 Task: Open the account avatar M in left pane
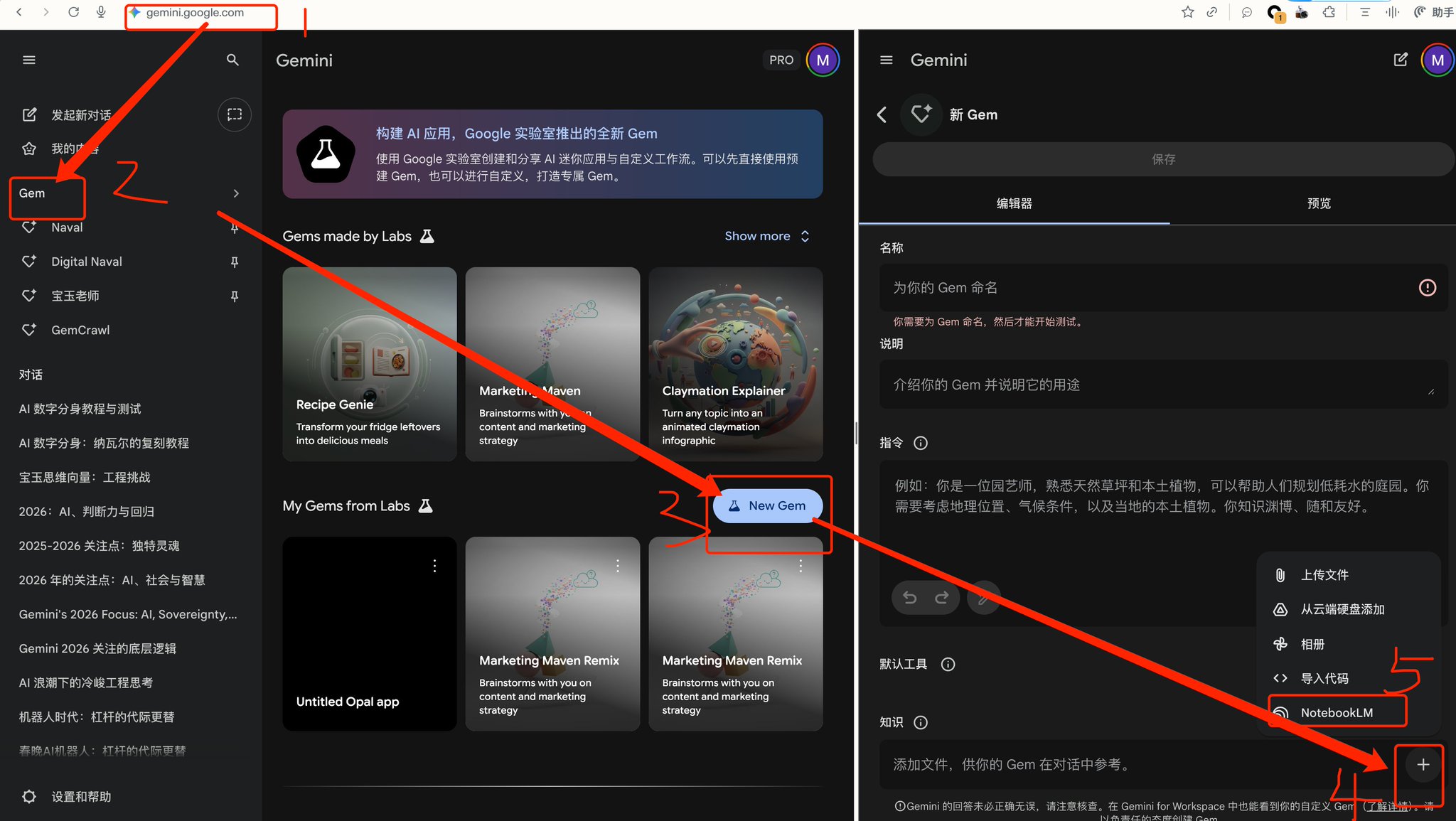point(823,60)
